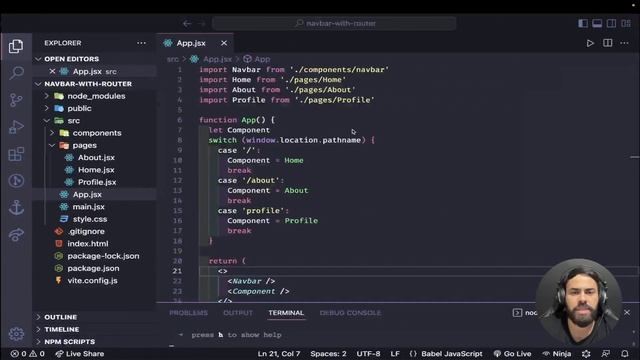640x360 pixels.
Task: Change LF end of line sequence
Action: (395, 354)
